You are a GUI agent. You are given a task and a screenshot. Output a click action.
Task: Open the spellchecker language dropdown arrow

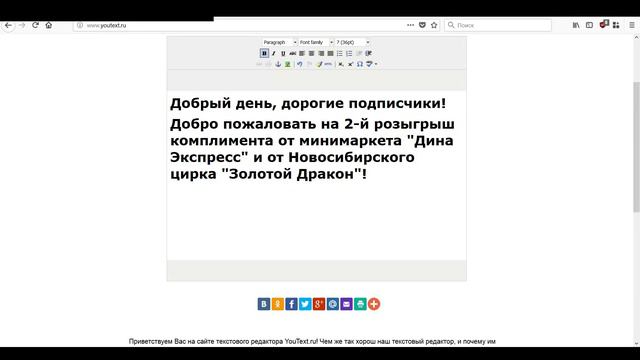376,64
